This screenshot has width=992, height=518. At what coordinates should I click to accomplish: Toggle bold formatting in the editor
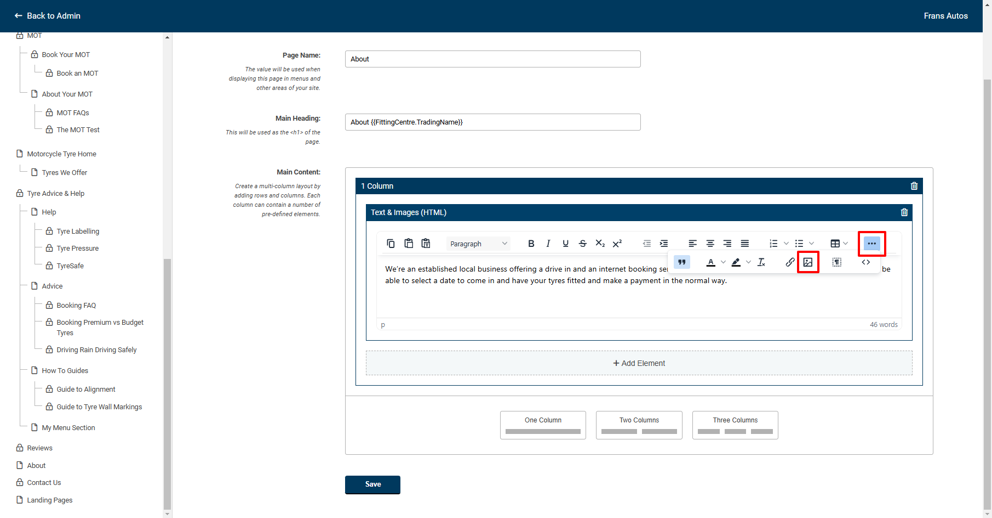click(531, 244)
